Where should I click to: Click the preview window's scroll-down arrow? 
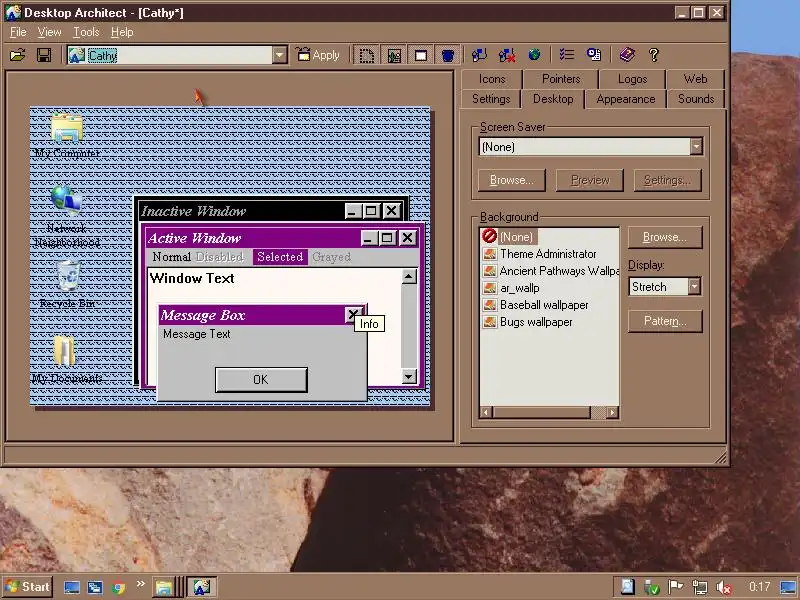click(409, 377)
